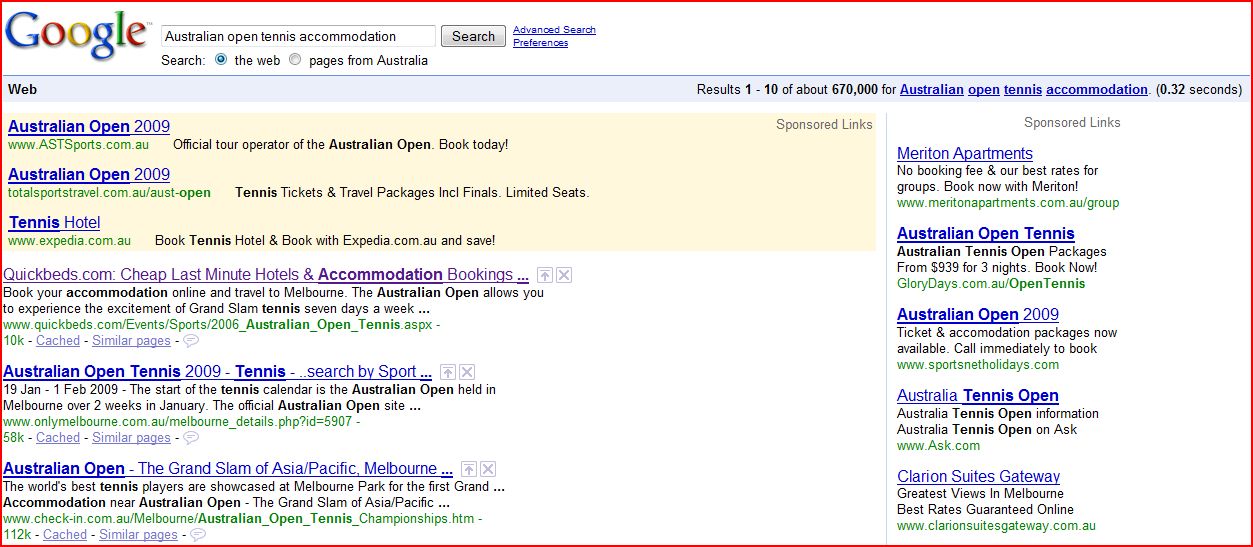Open the Advanced Search link

[x=554, y=30]
